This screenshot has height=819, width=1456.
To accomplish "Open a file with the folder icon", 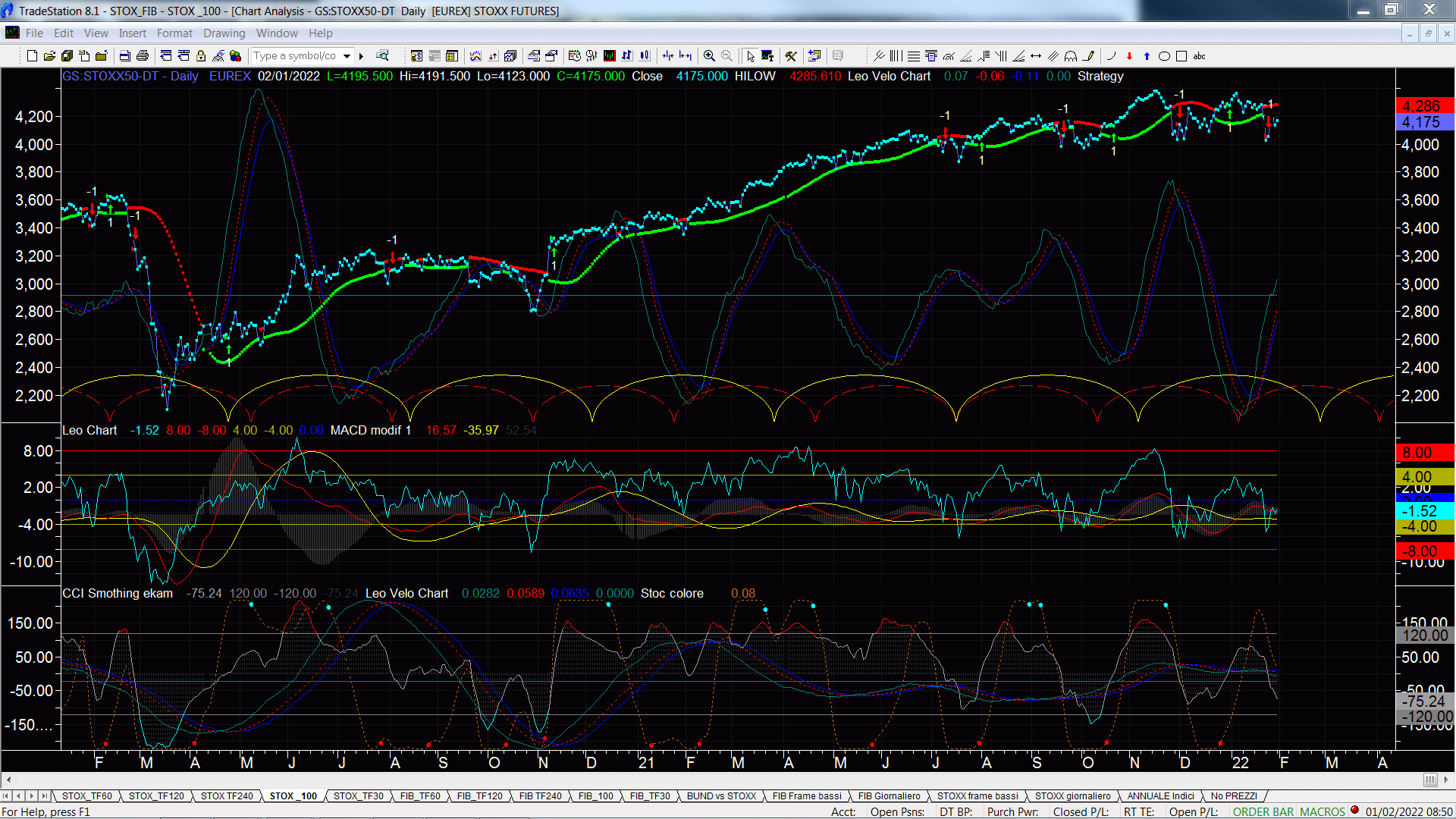I will pyautogui.click(x=49, y=56).
